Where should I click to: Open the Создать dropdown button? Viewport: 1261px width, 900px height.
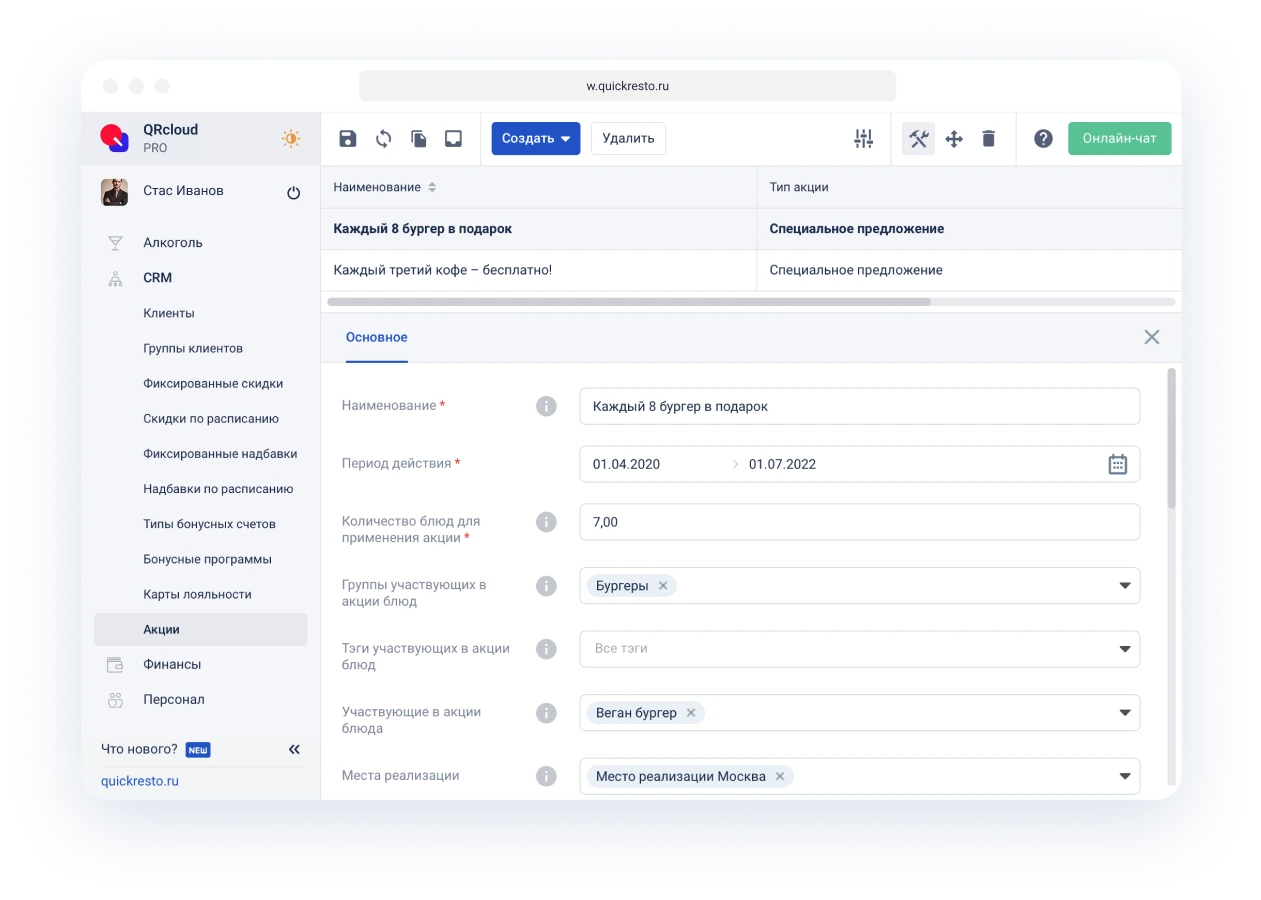(536, 139)
